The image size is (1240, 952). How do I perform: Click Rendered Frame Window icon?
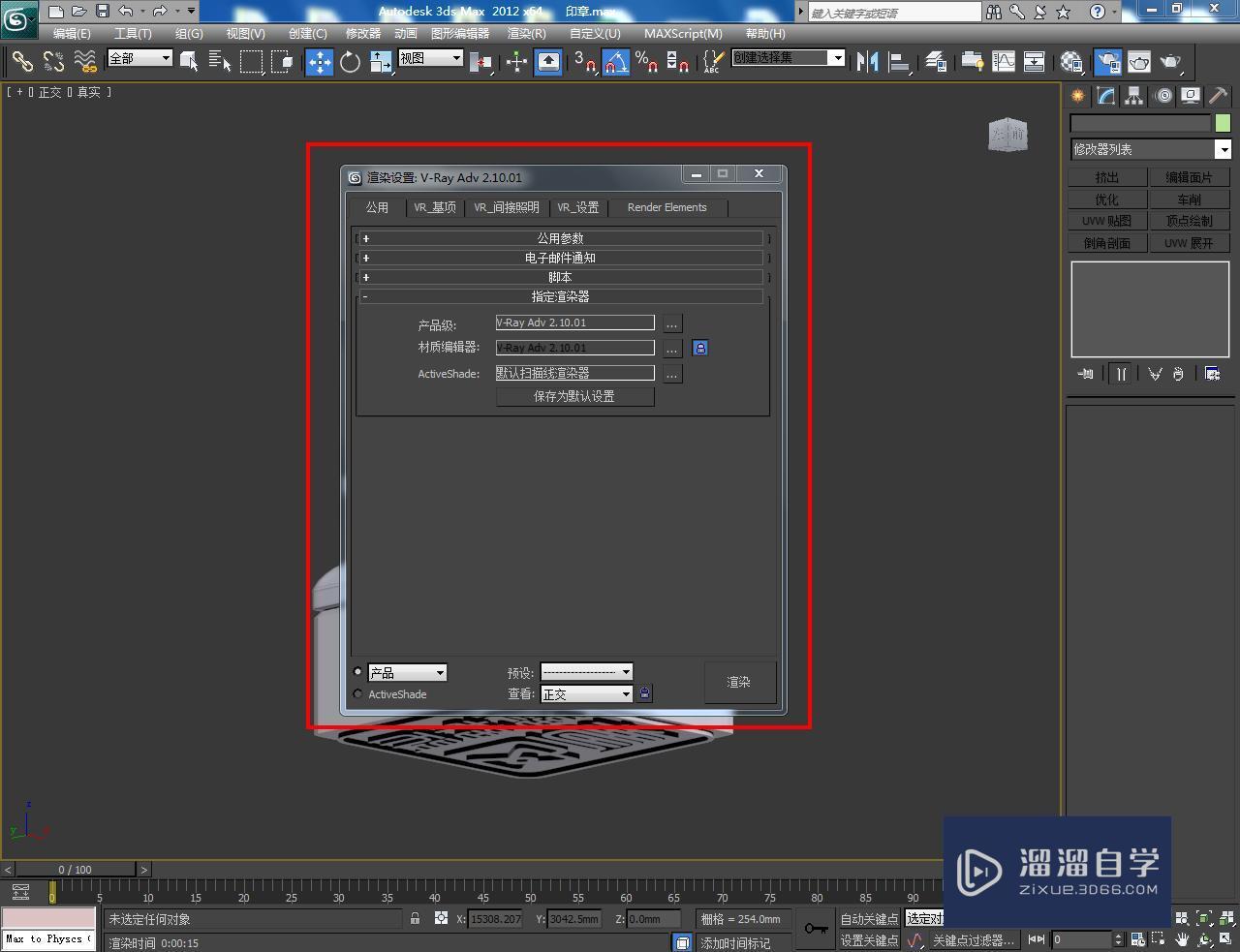click(x=1138, y=62)
